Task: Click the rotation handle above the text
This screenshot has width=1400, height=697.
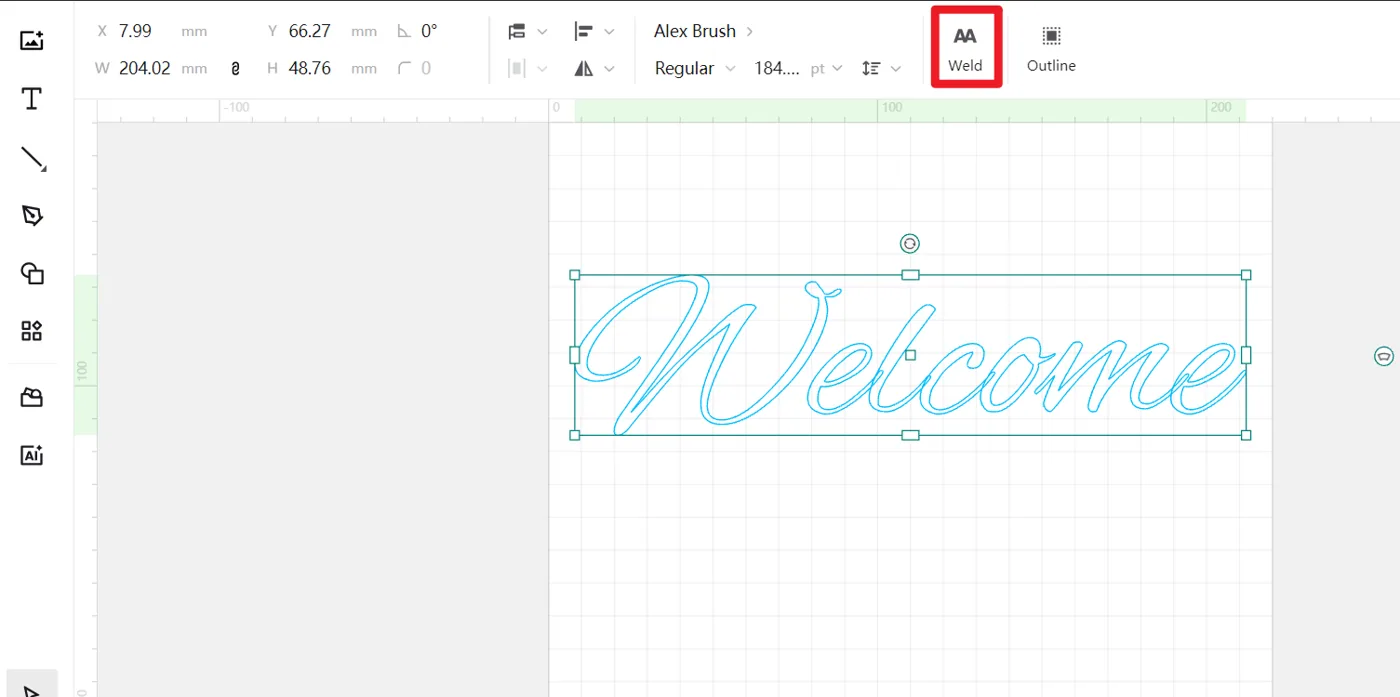Action: click(909, 243)
